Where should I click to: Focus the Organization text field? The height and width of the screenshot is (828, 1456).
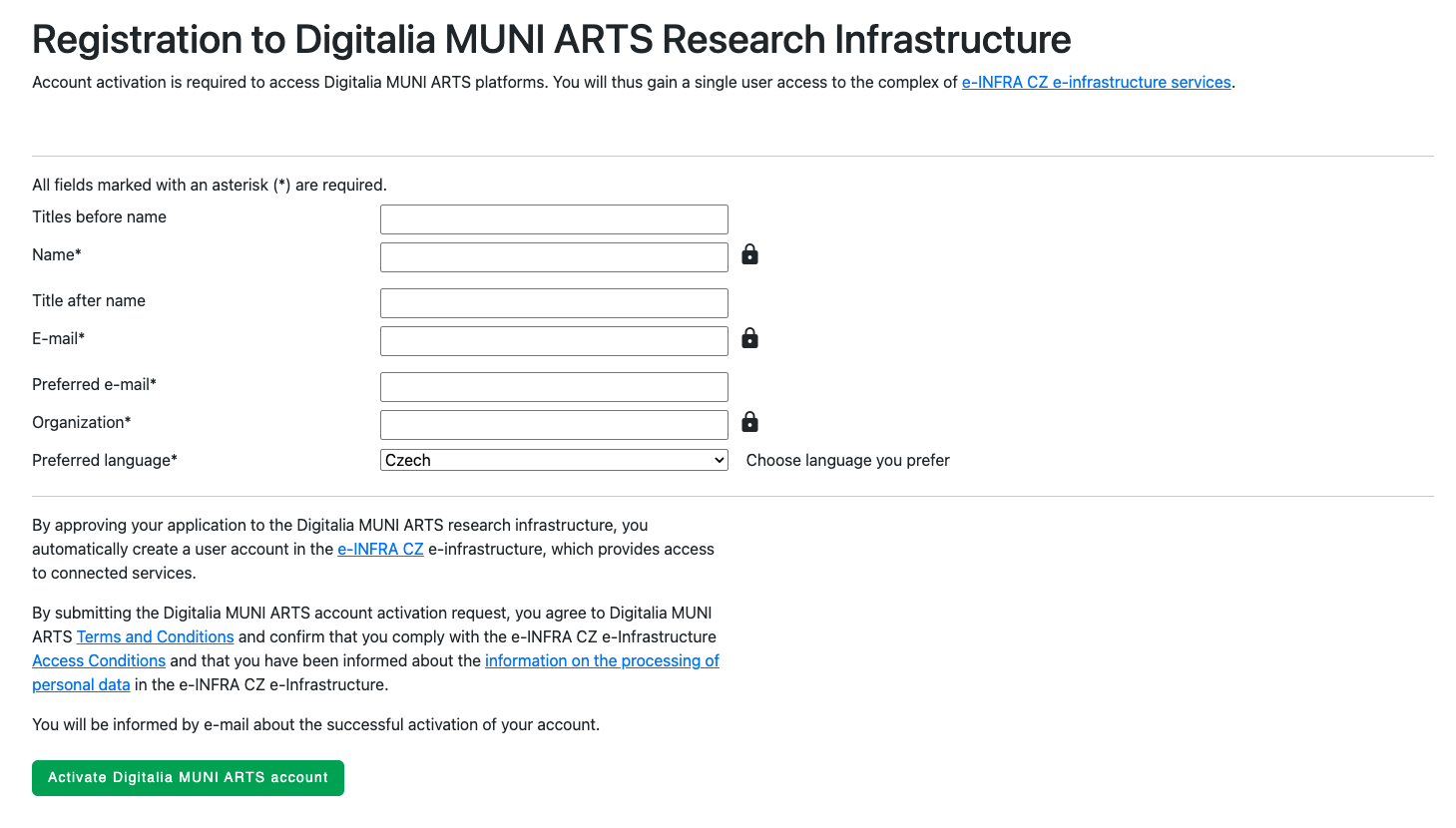coord(554,425)
